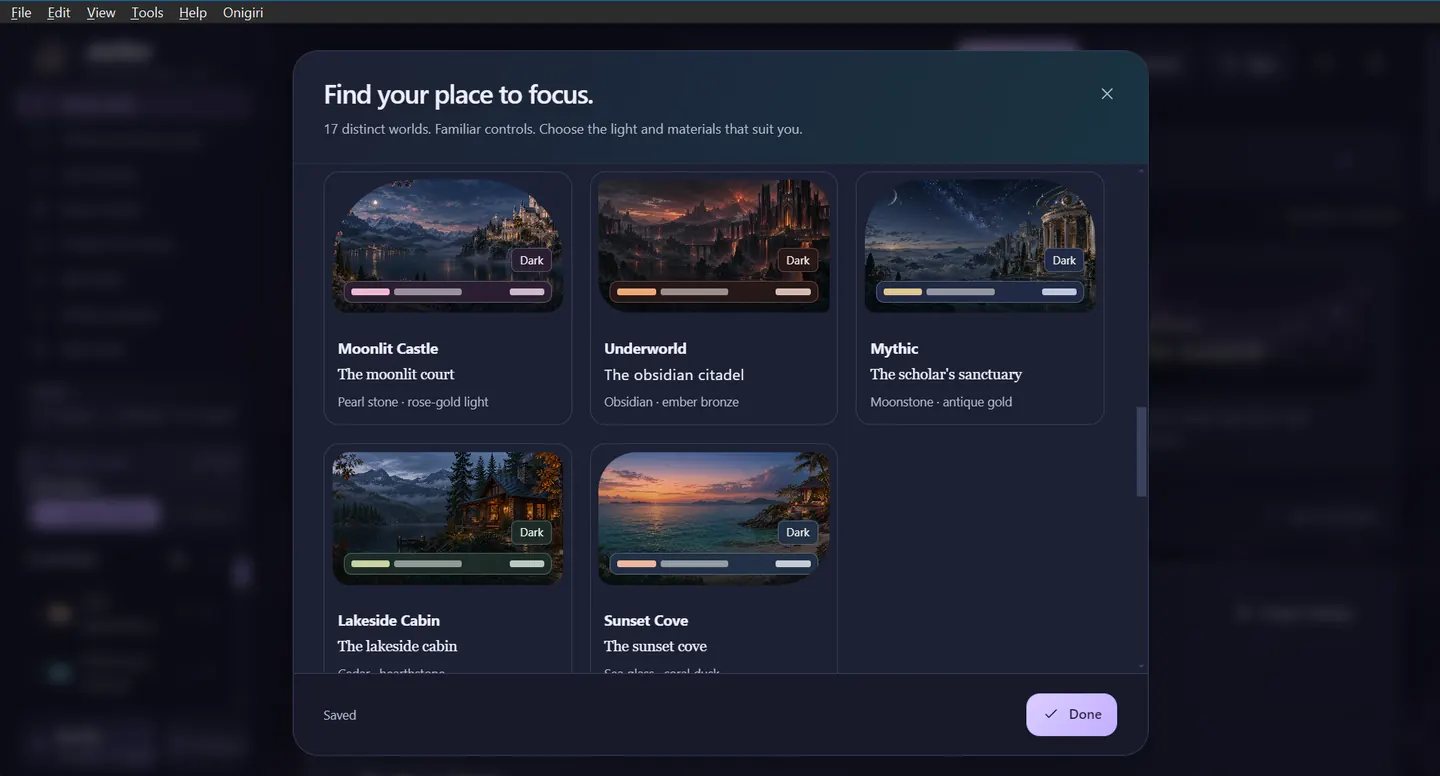This screenshot has height=776, width=1440.
Task: Click the "Lakeside Cabin" theme title
Action: coord(389,620)
